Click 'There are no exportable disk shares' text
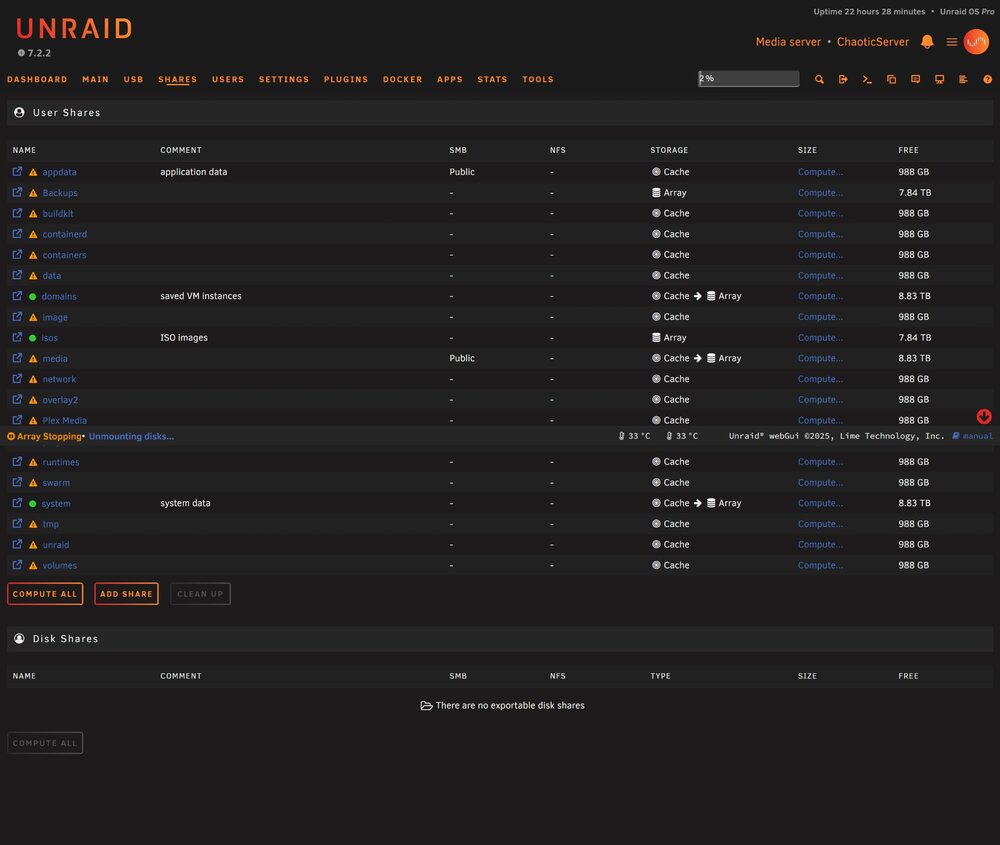 click(510, 705)
